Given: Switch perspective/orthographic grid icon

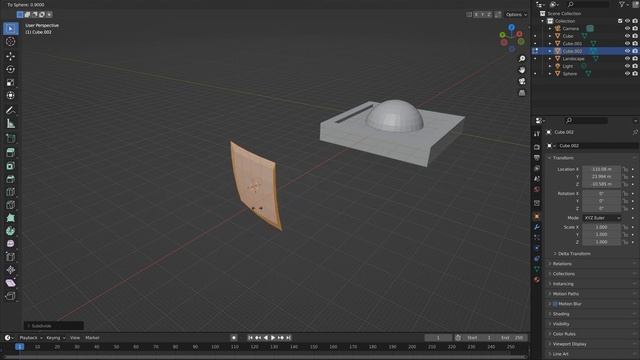Looking at the screenshot, I should point(522,93).
